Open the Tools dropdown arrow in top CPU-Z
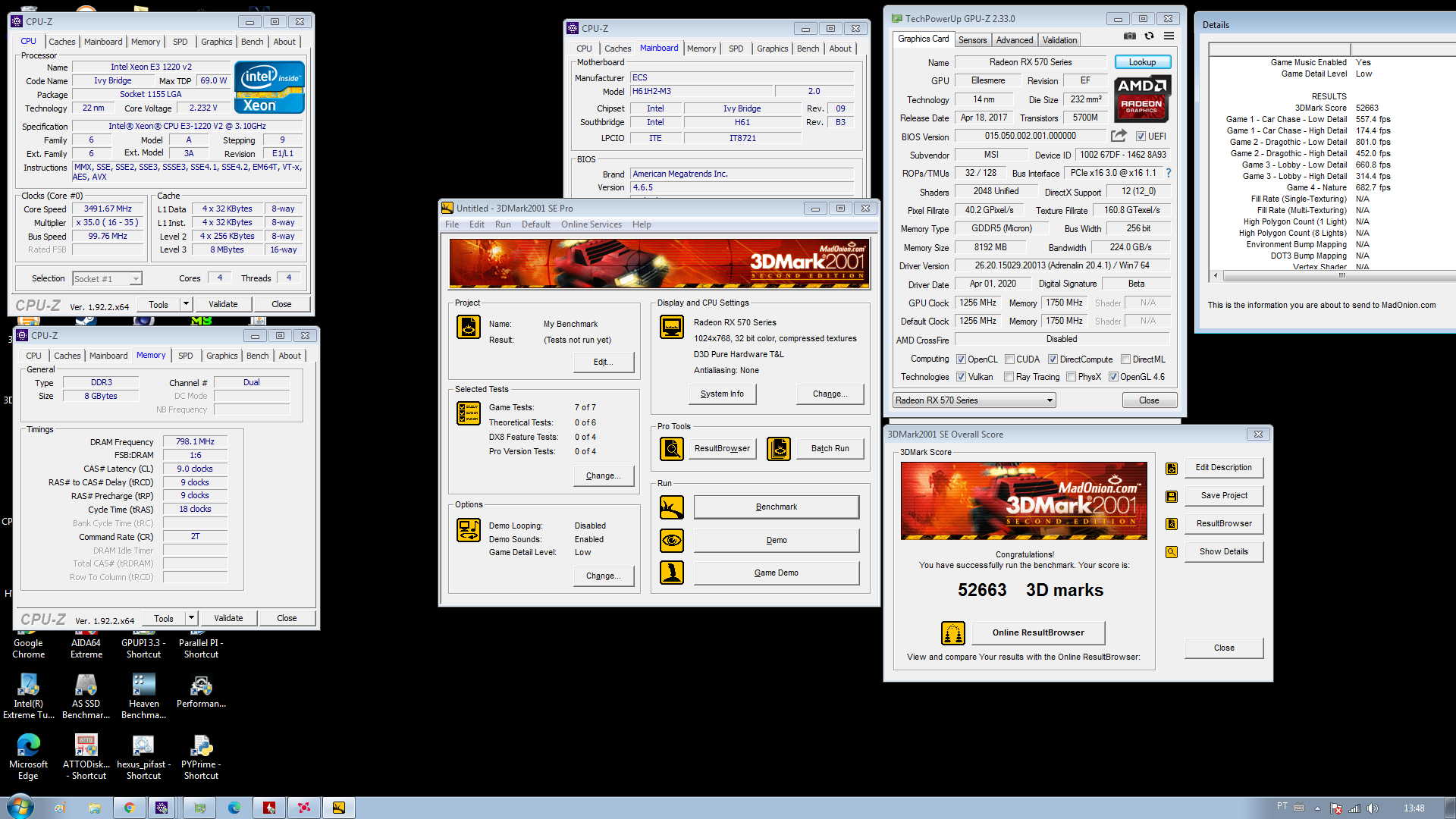 [x=186, y=304]
